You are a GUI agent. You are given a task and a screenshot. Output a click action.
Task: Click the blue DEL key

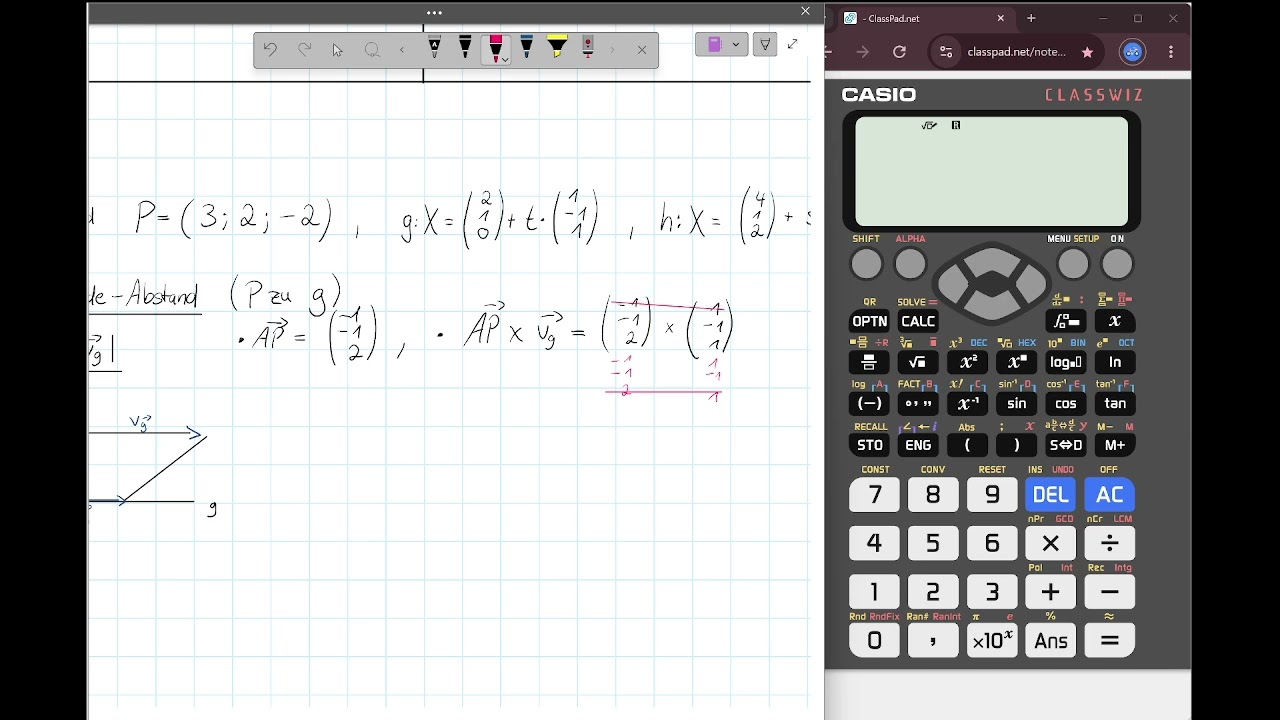(x=1050, y=494)
